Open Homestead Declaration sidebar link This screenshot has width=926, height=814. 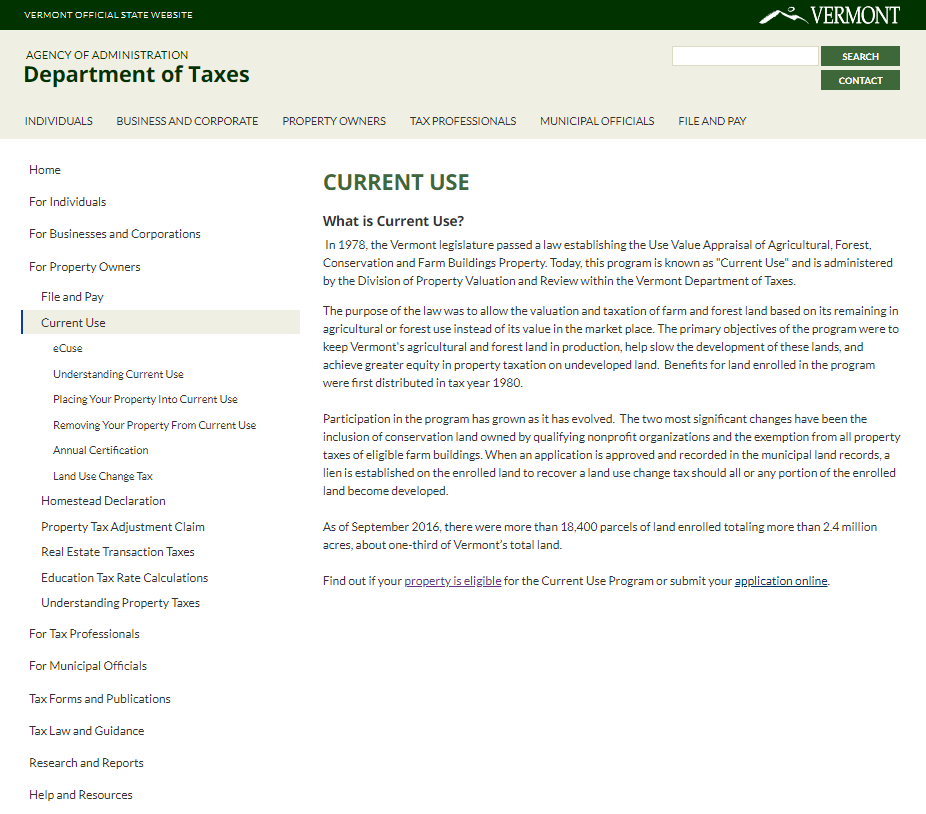[x=103, y=501]
